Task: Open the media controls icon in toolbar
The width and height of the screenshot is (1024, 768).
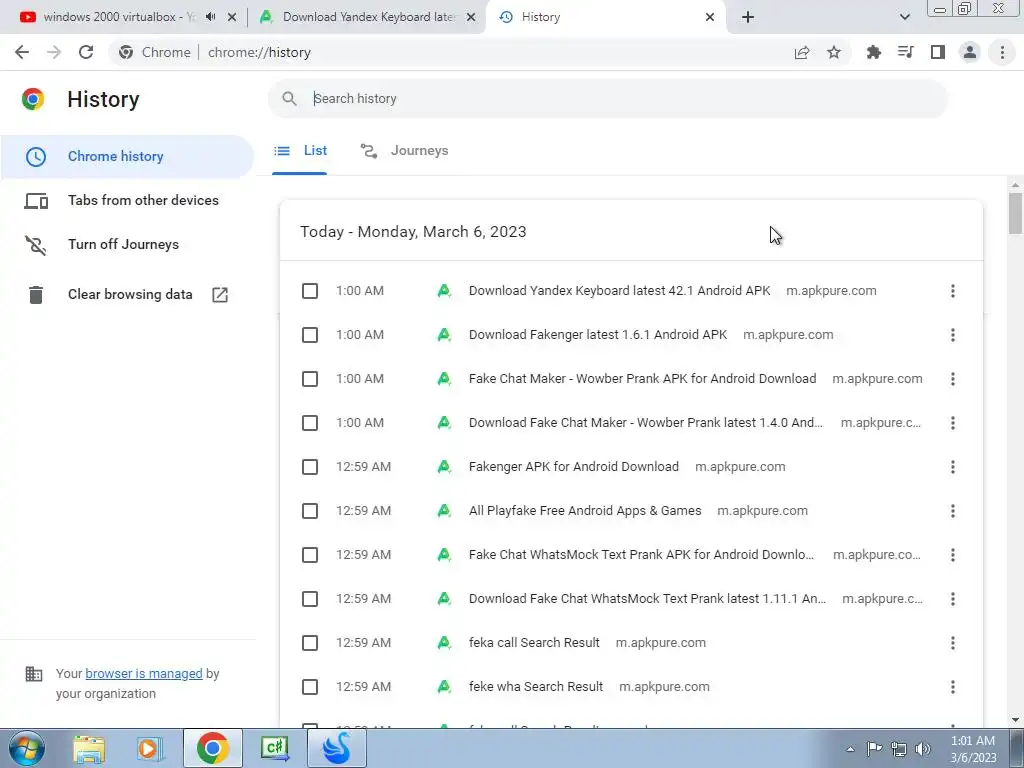Action: coord(905,52)
